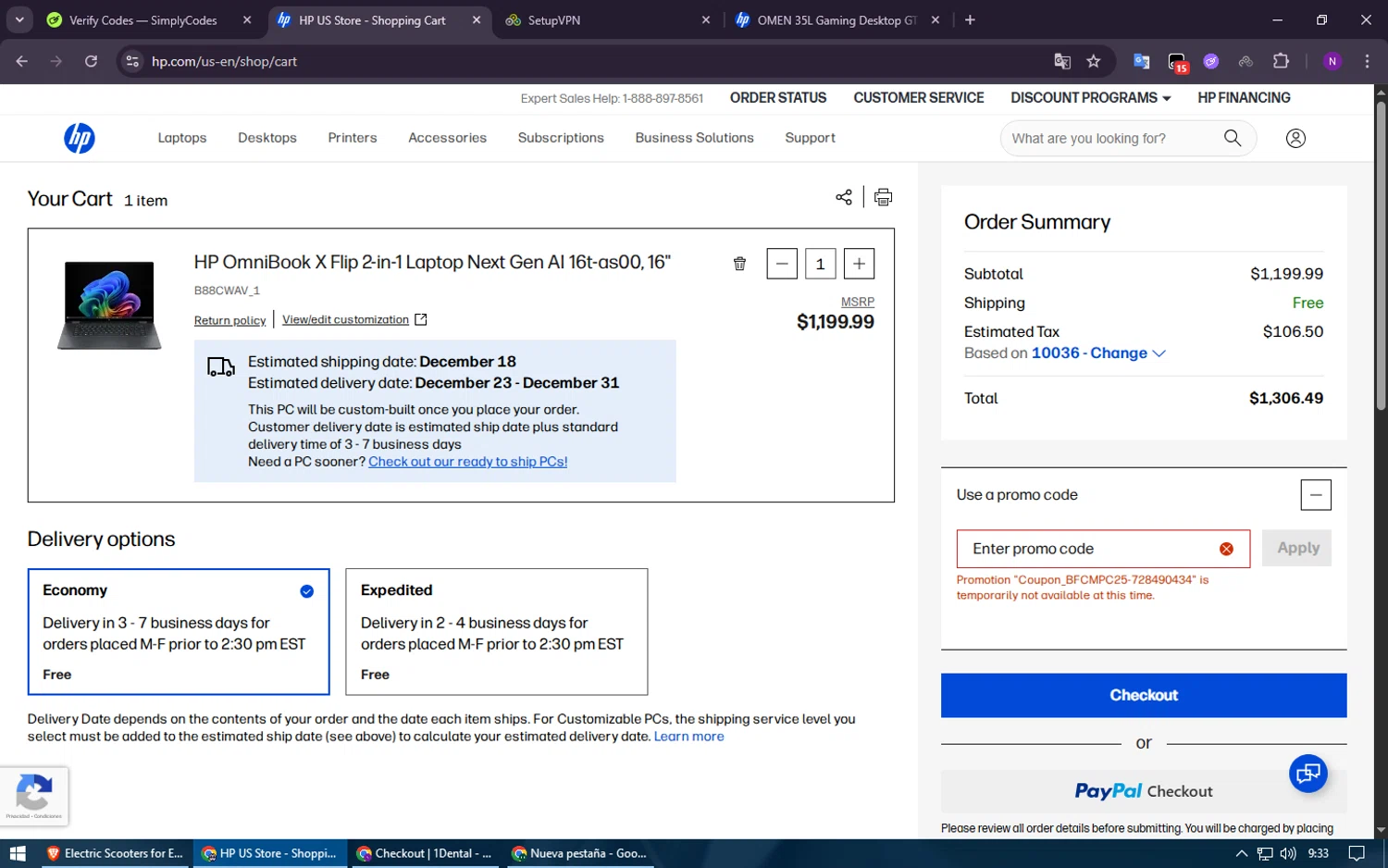Show hidden tray icons chevron

coord(1241,853)
